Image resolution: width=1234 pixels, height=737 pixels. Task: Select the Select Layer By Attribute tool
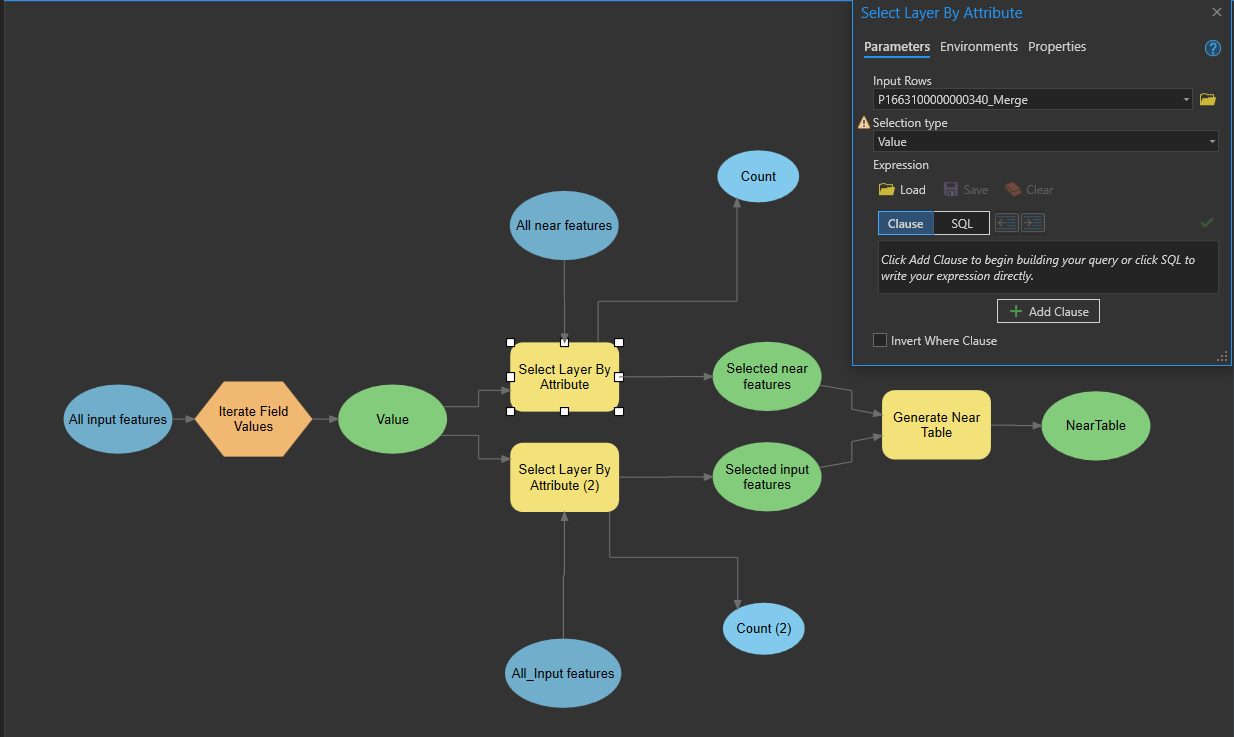click(564, 377)
